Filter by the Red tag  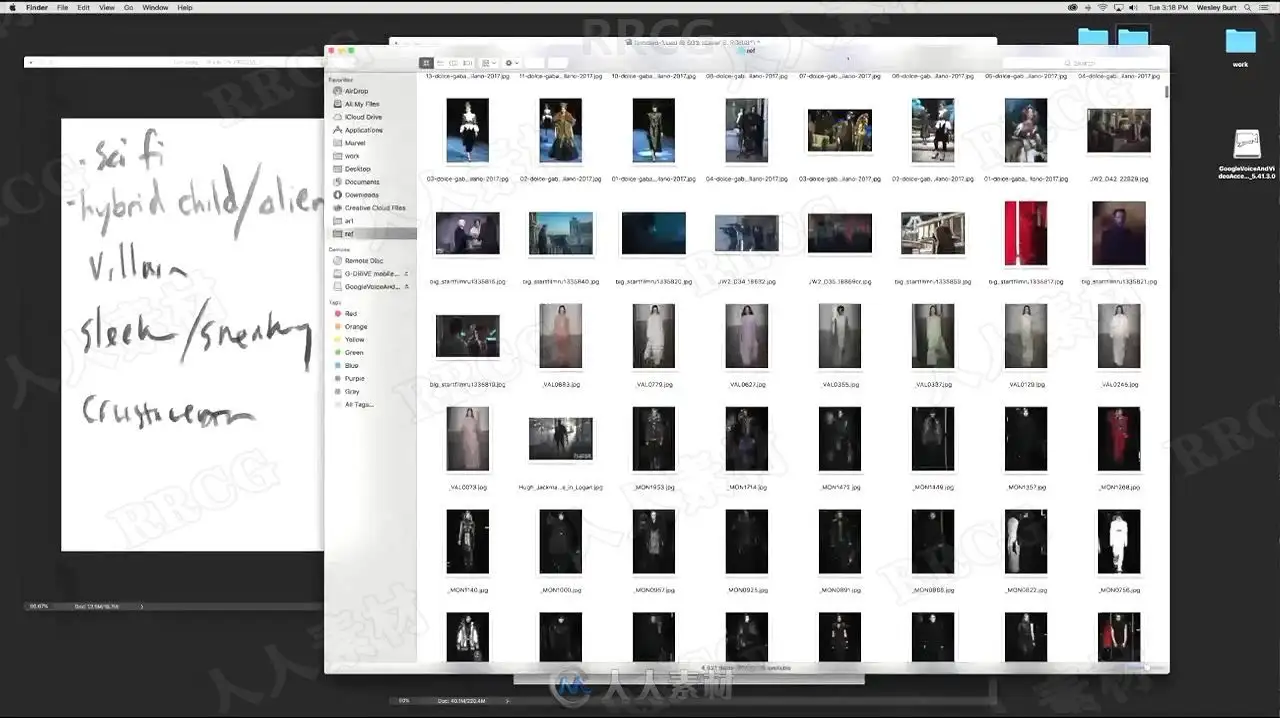[350, 314]
